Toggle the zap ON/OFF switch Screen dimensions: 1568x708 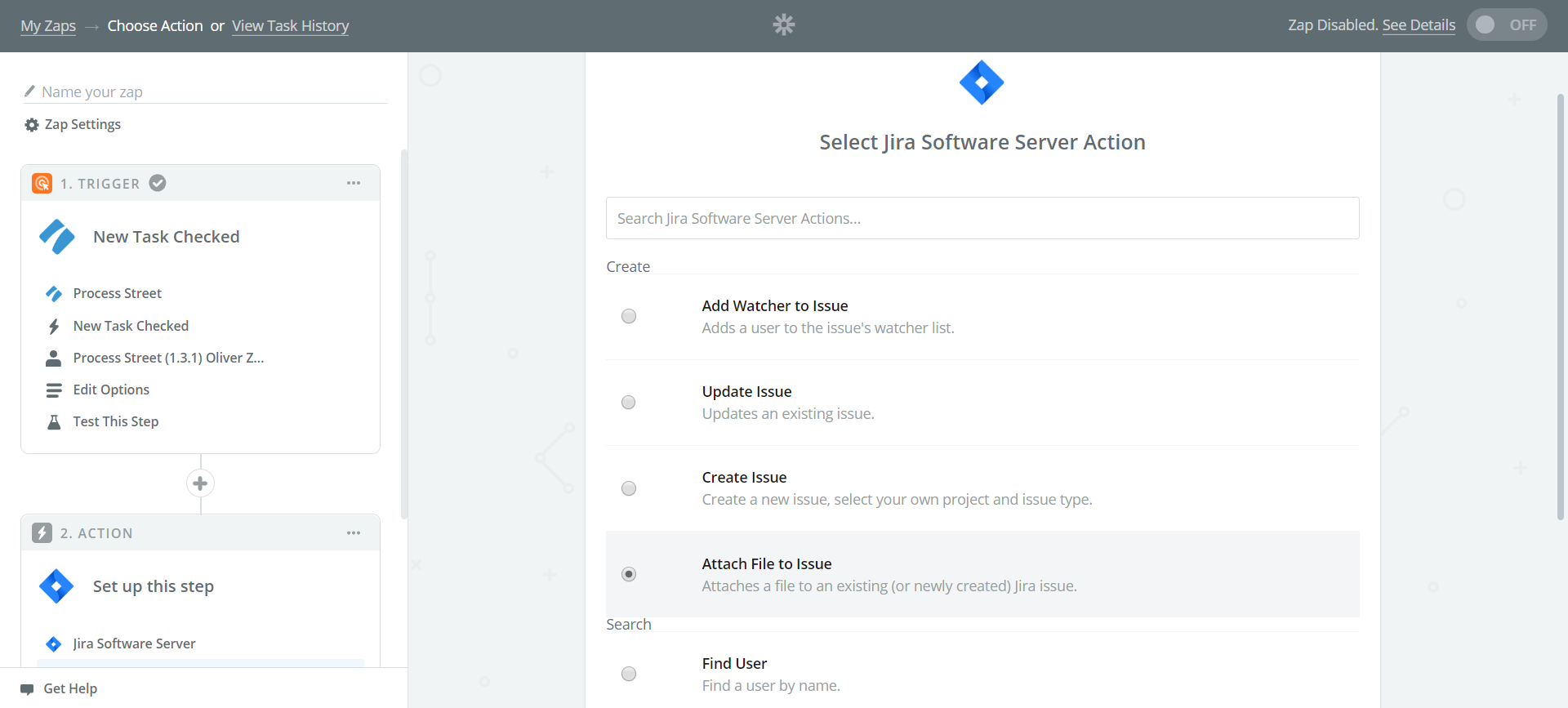click(1507, 24)
